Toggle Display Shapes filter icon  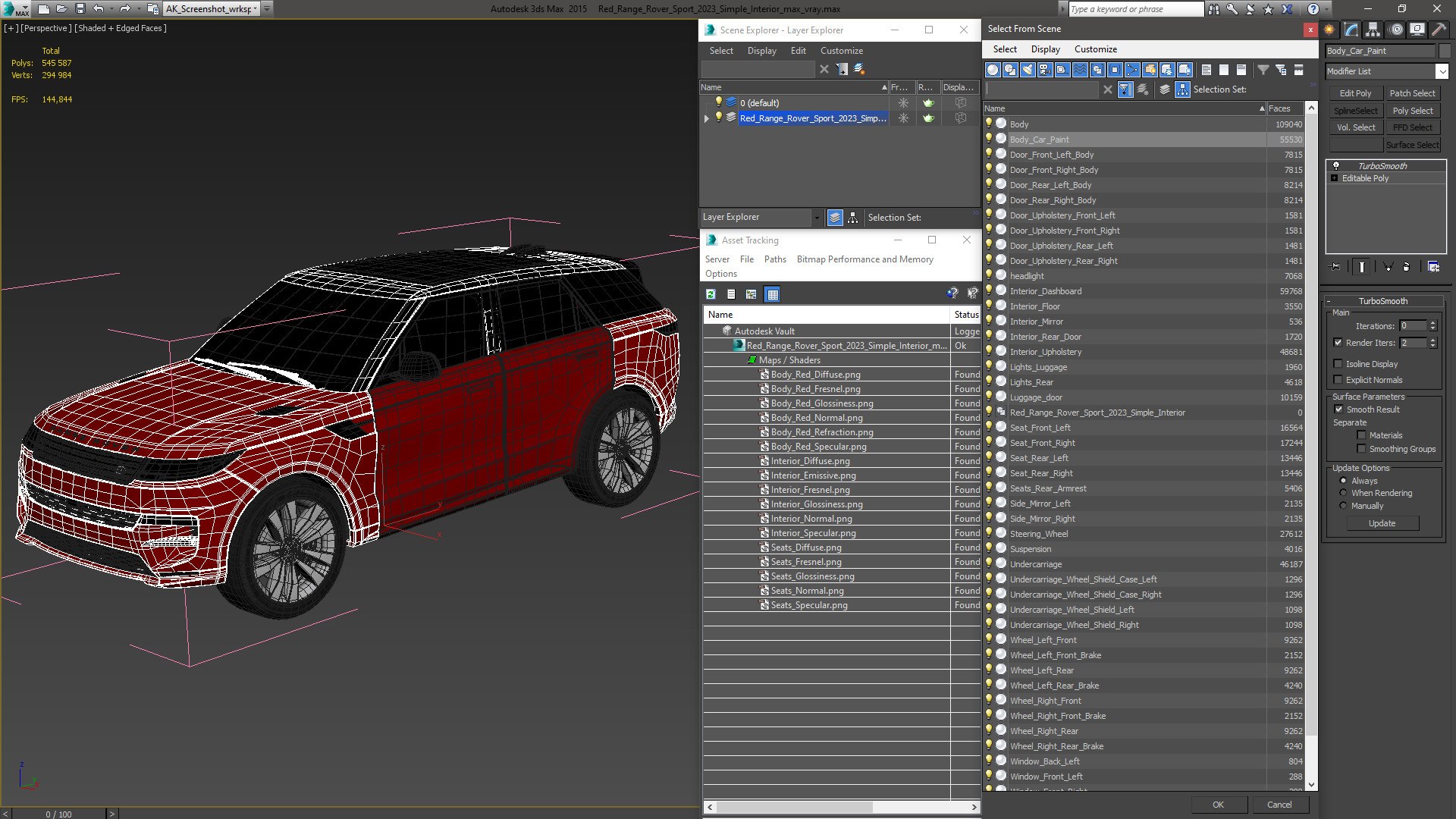click(x=1010, y=70)
